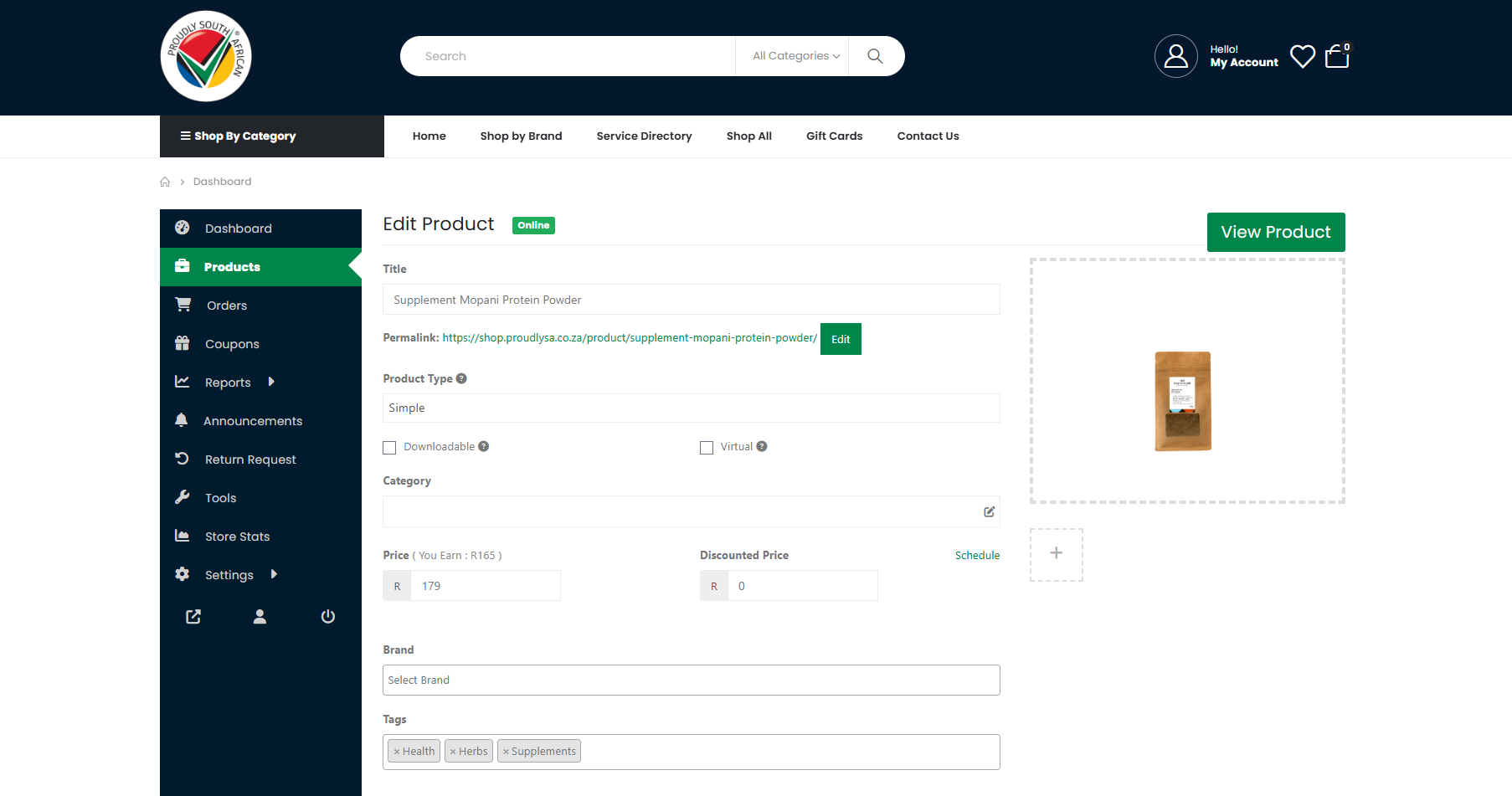Click the Proudly South African logo

(x=206, y=56)
